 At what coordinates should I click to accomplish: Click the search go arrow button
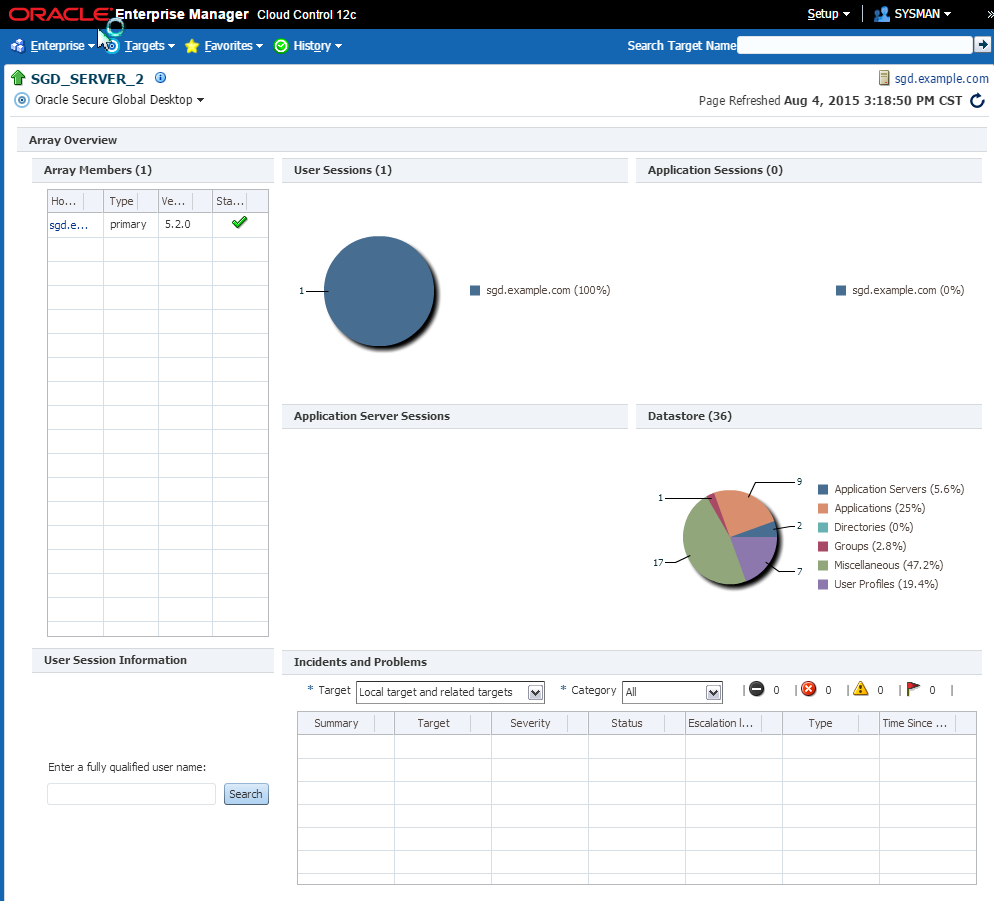click(x=982, y=44)
